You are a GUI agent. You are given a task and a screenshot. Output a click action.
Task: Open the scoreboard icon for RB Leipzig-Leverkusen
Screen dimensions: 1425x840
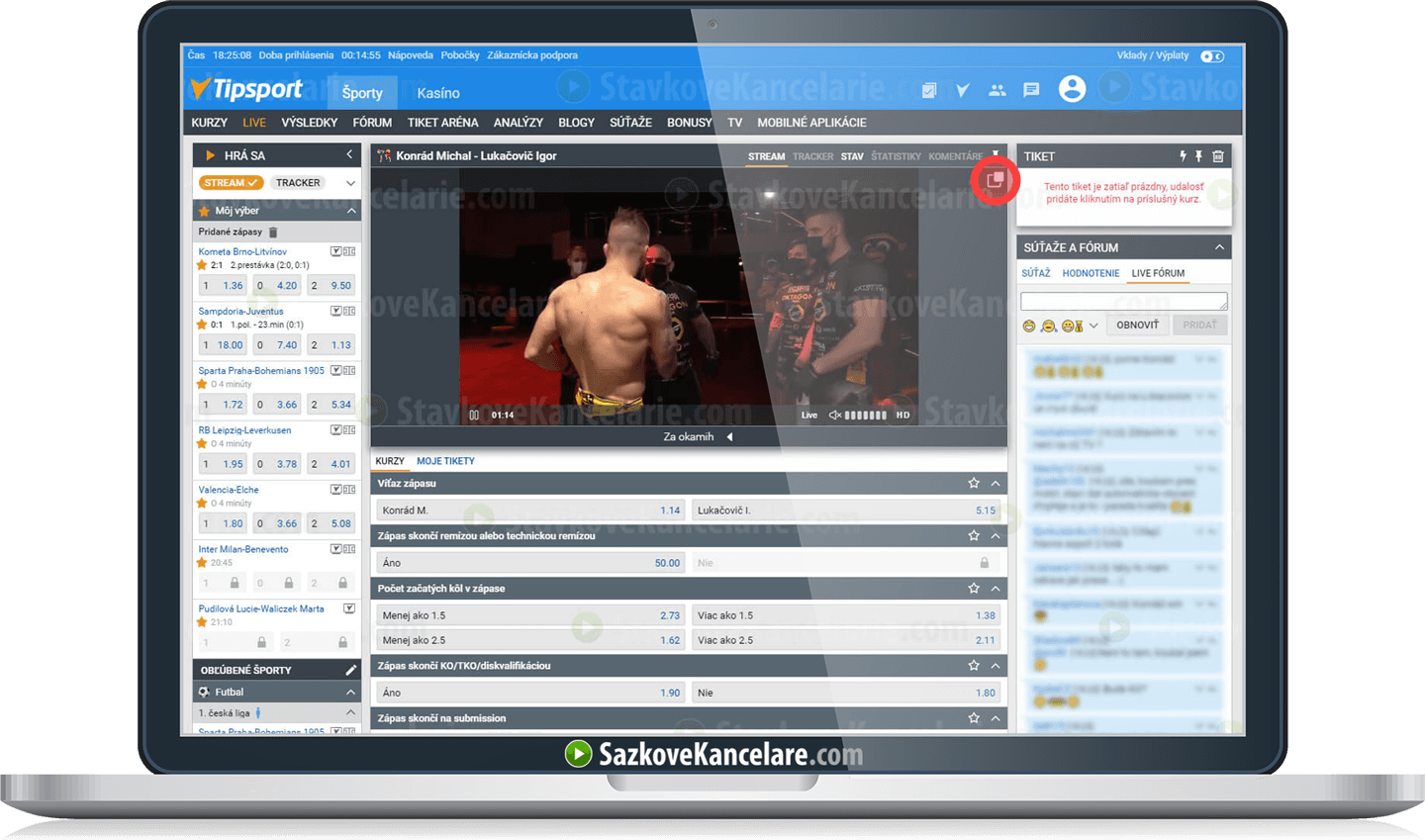(x=350, y=430)
